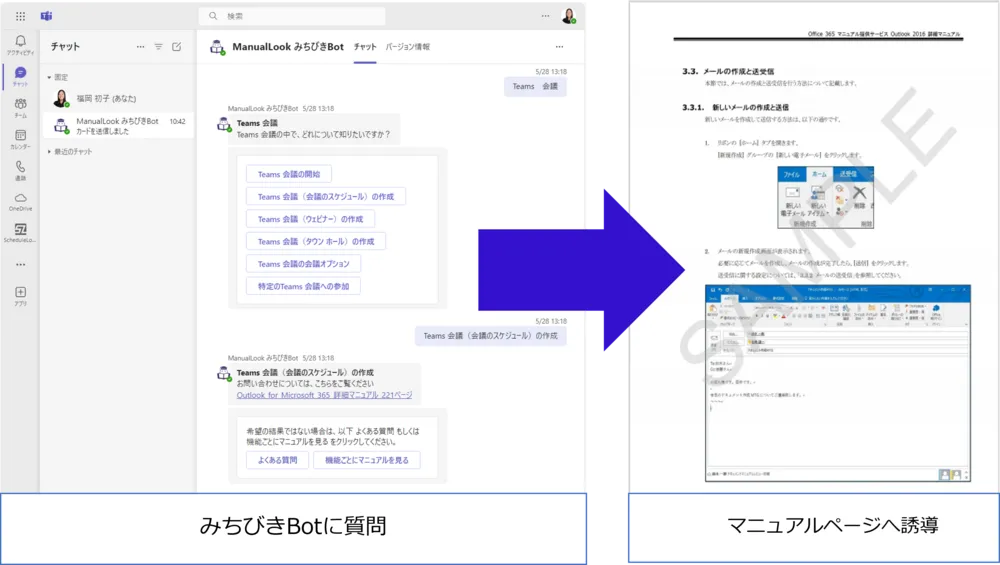The image size is (1000, 565).
Task: Start a new chat with compose icon
Action: tap(177, 47)
